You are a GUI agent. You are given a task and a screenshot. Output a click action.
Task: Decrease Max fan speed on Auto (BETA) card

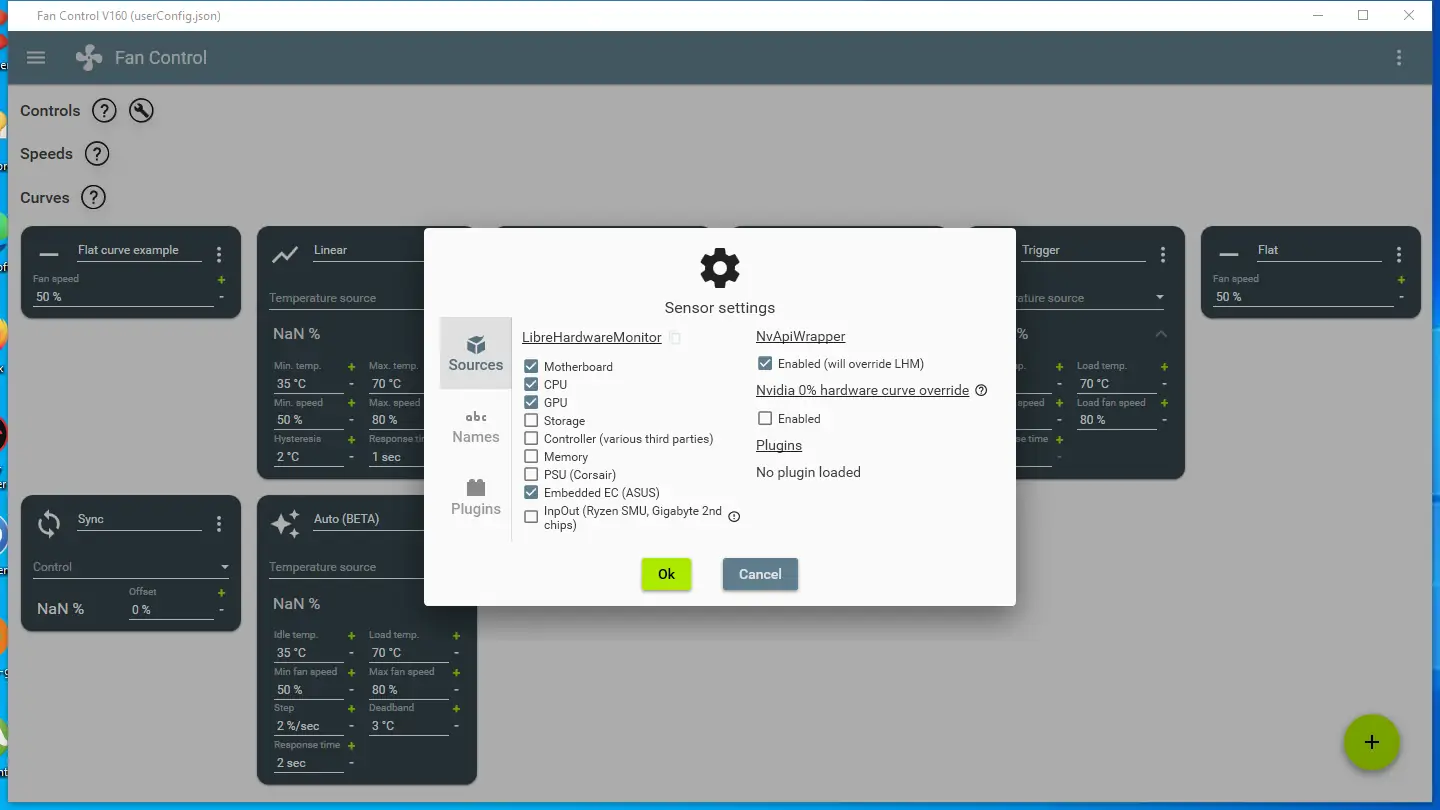coord(456,690)
